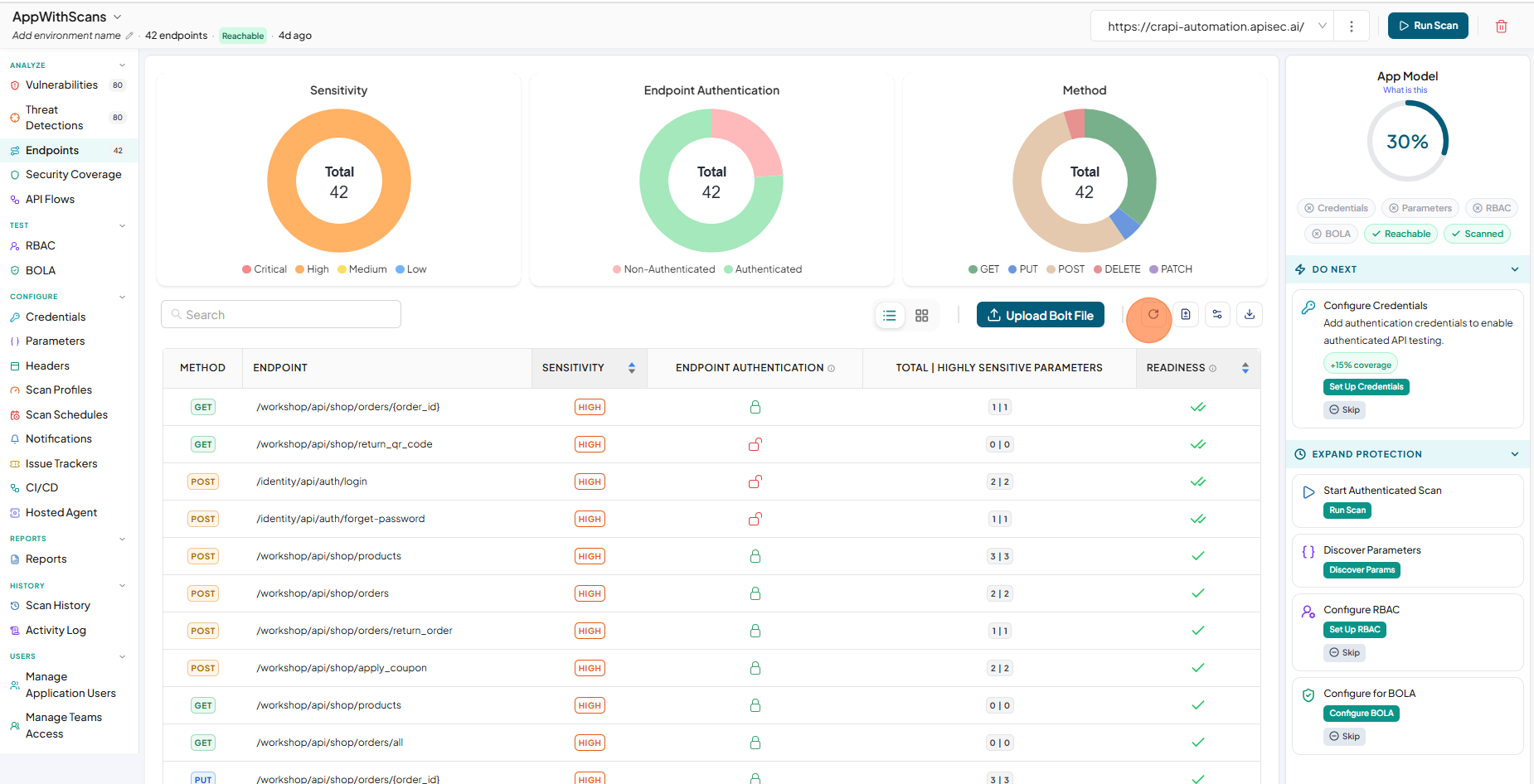This screenshot has height=784, width=1534.
Task: Sort table by Sensitivity arrows
Action: click(632, 368)
